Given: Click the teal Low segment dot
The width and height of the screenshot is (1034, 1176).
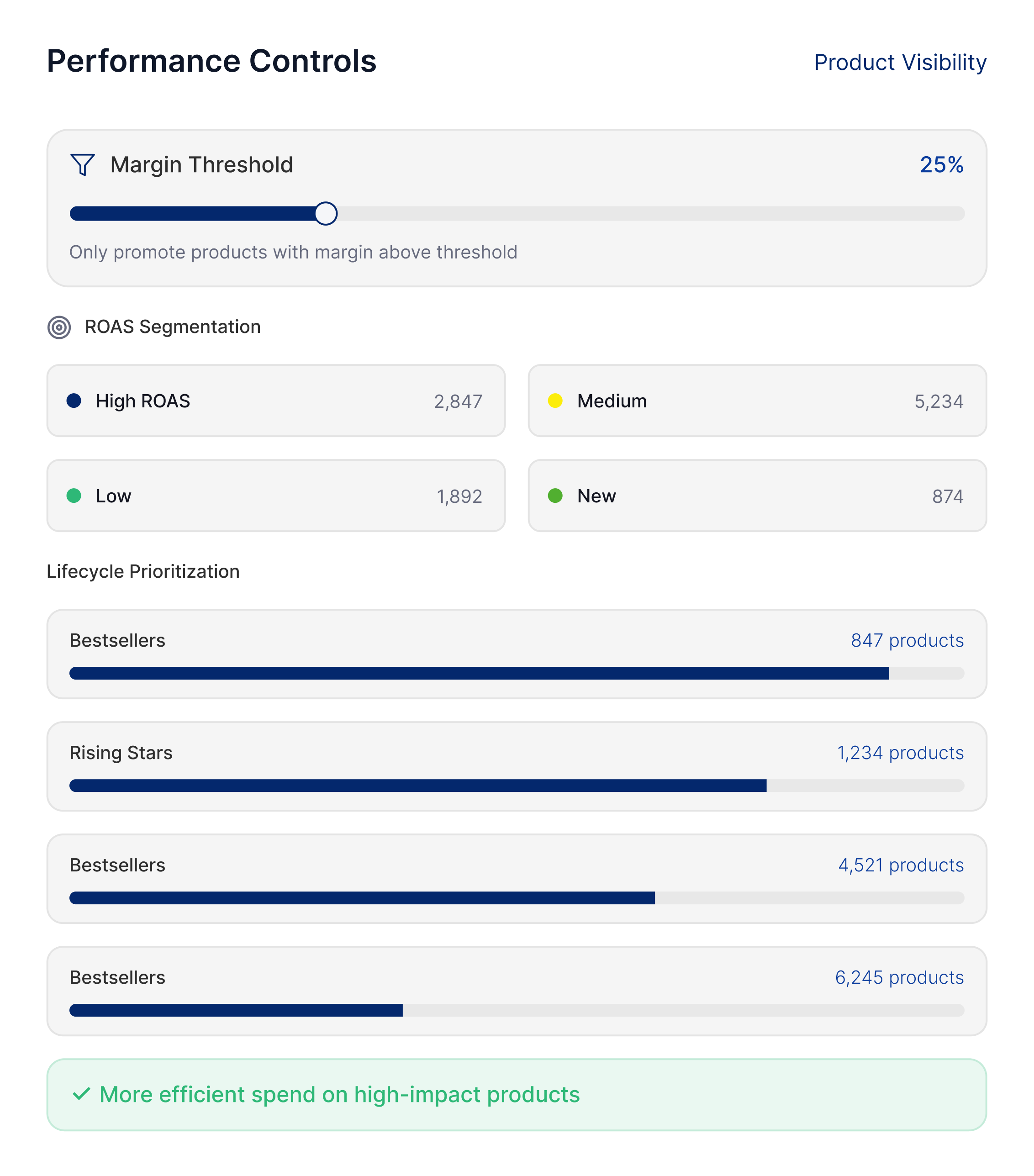Looking at the screenshot, I should [x=74, y=496].
